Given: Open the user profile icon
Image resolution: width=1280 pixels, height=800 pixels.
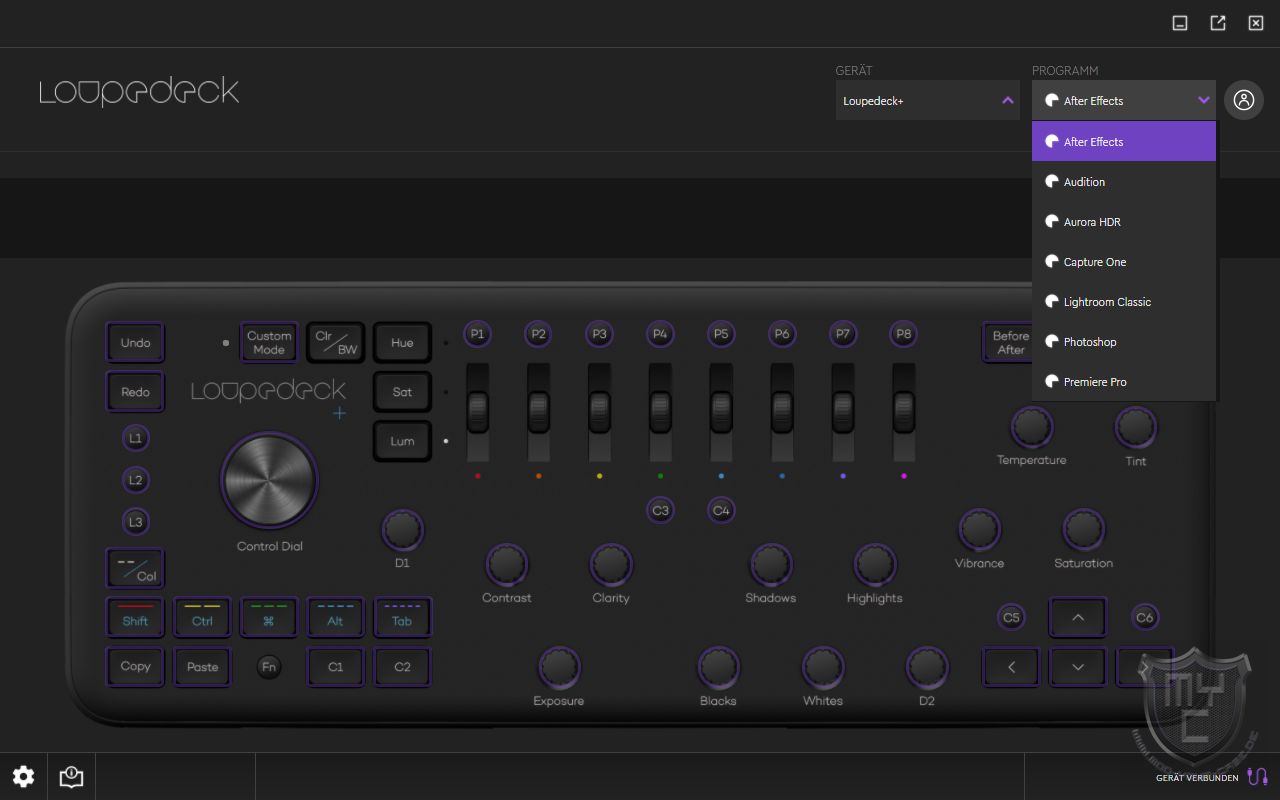Looking at the screenshot, I should pos(1243,100).
